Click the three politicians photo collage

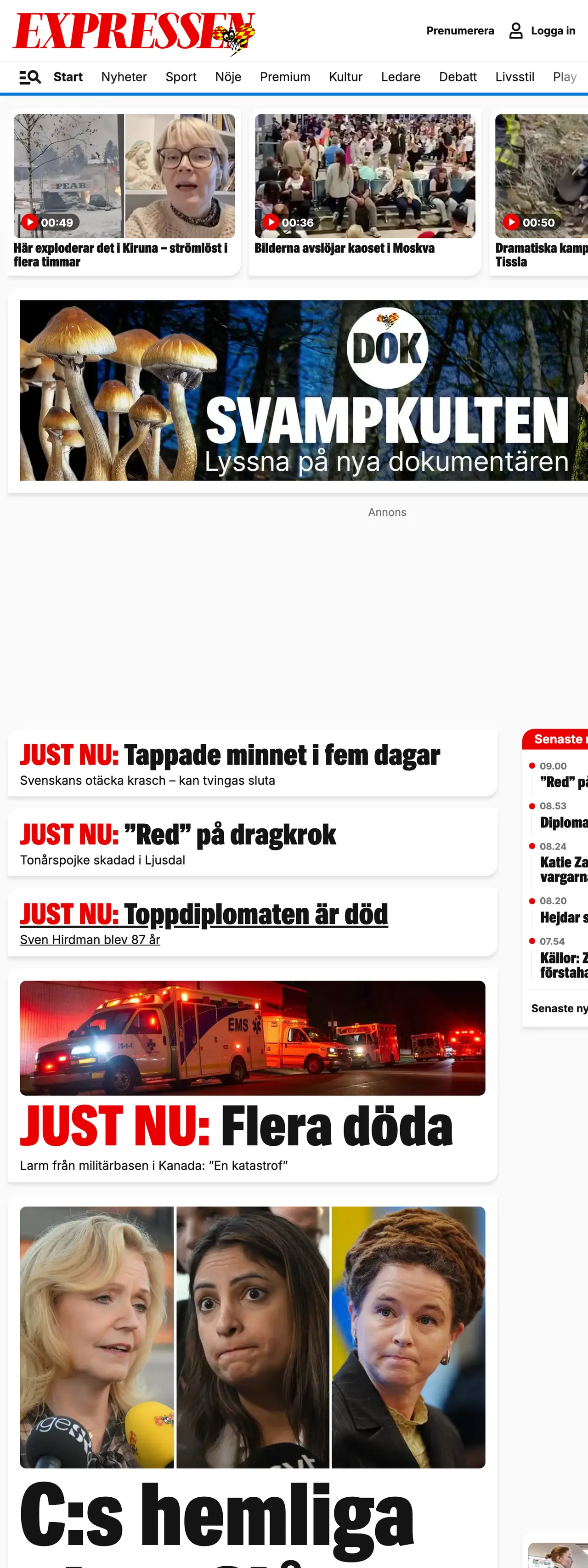pos(253,1337)
